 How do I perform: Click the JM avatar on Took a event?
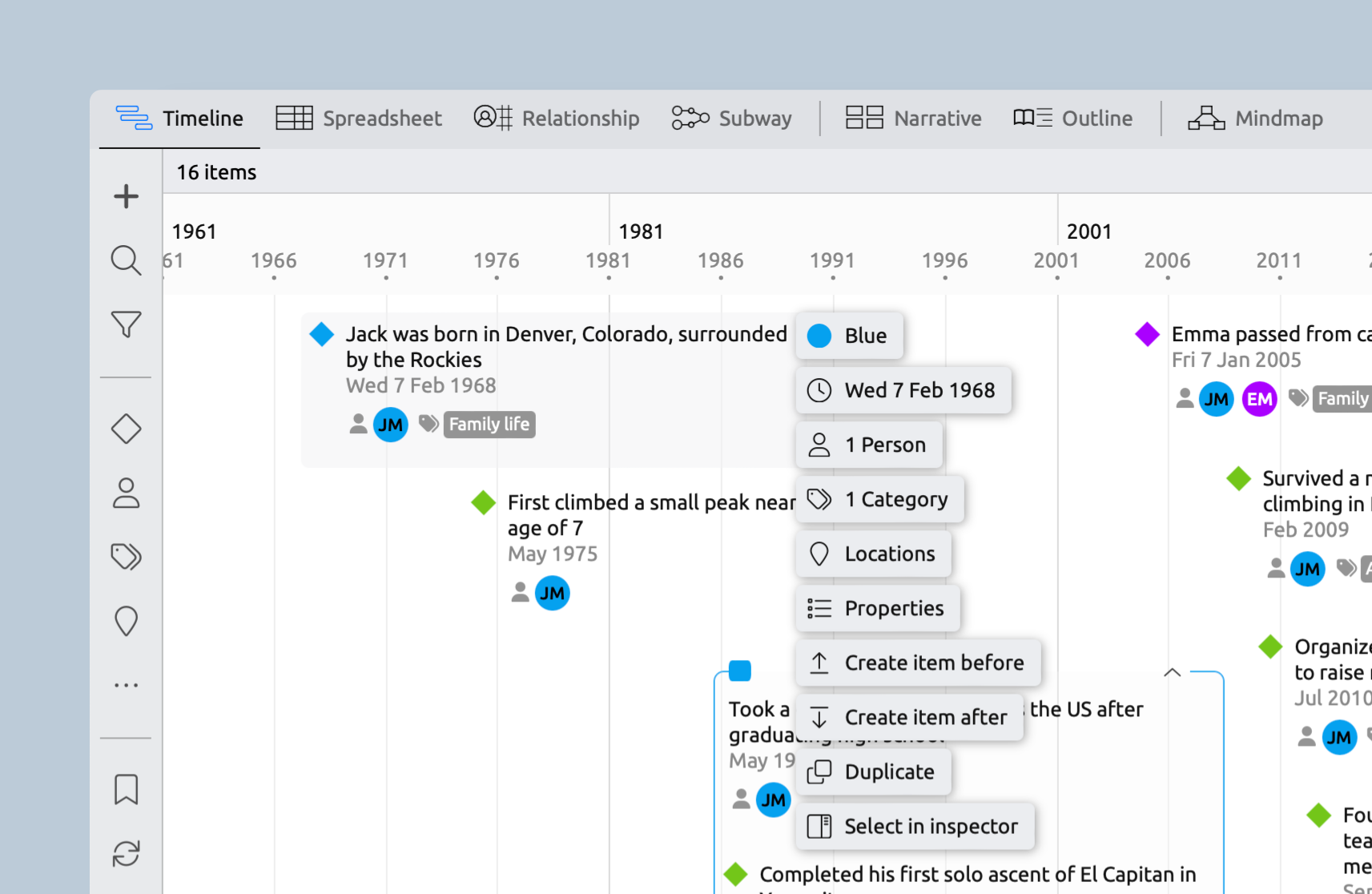(x=774, y=799)
